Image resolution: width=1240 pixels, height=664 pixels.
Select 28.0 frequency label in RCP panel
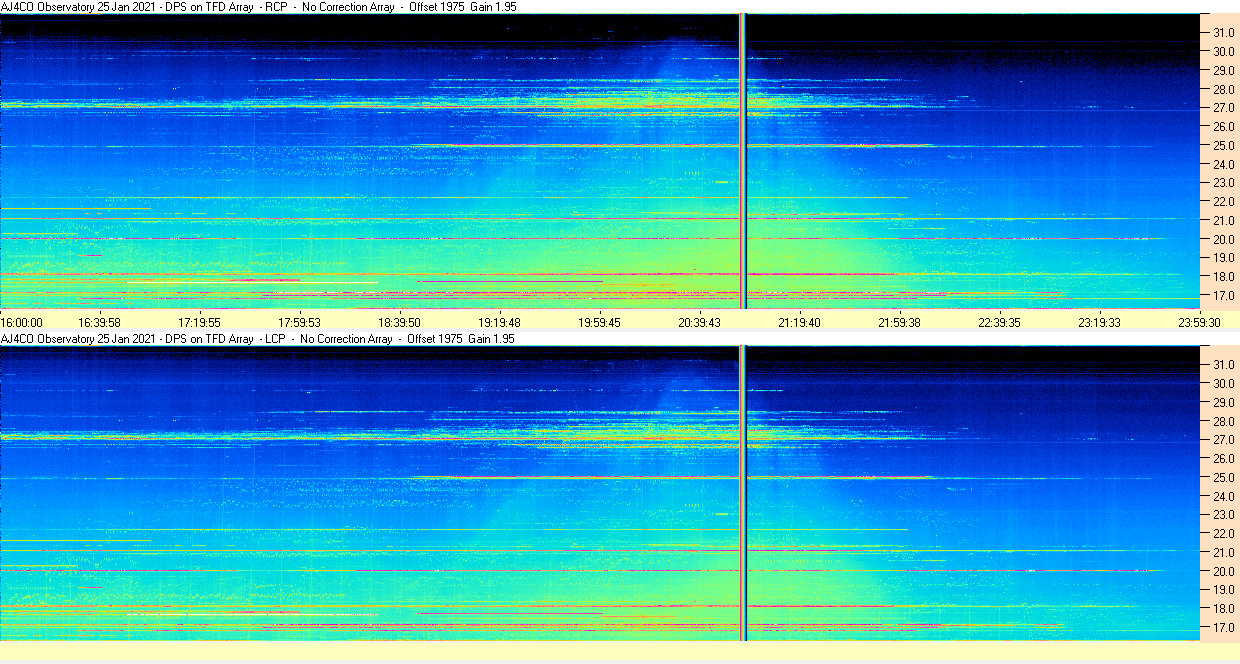point(1224,89)
